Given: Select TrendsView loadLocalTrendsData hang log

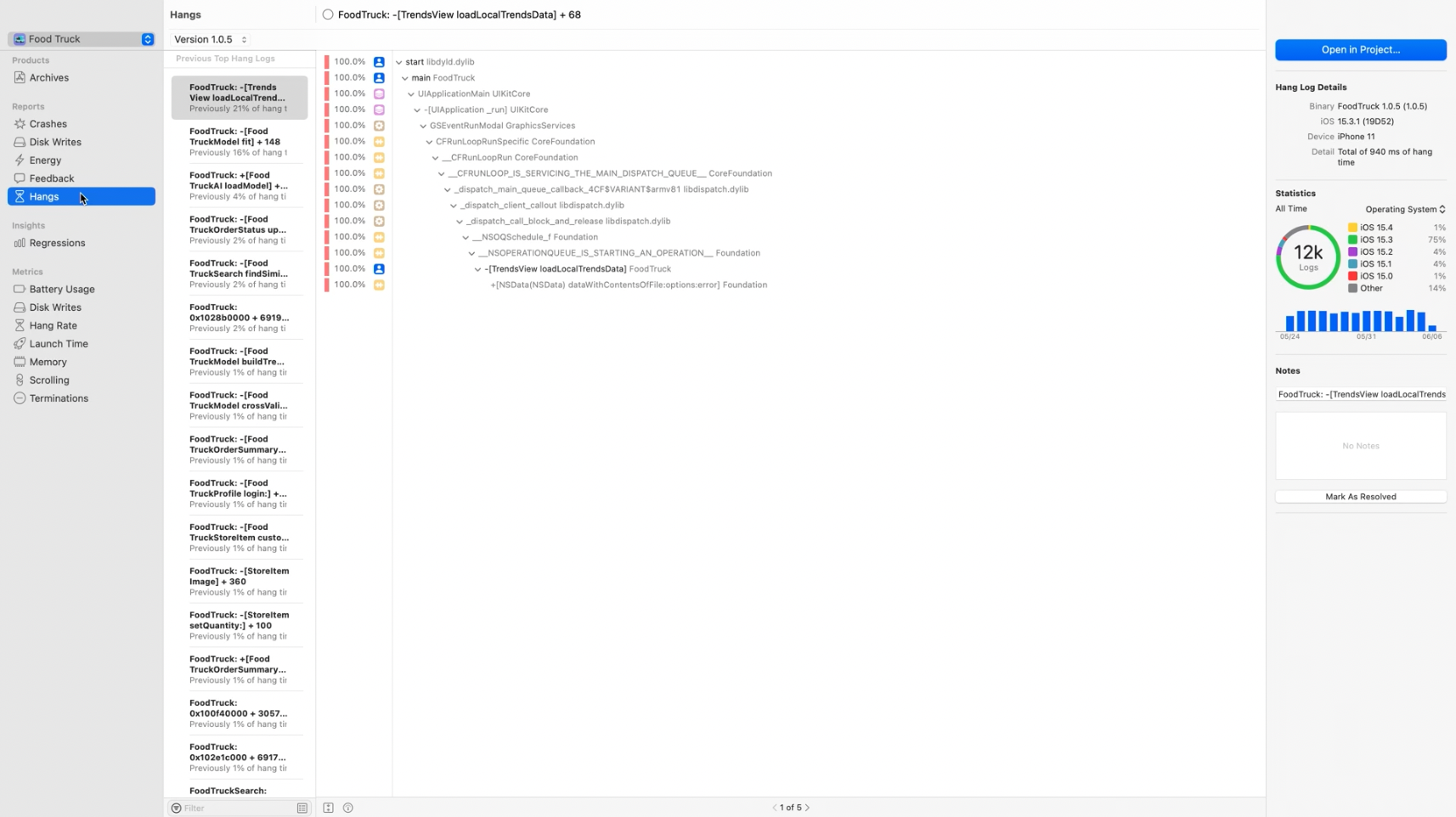Looking at the screenshot, I should [240, 98].
